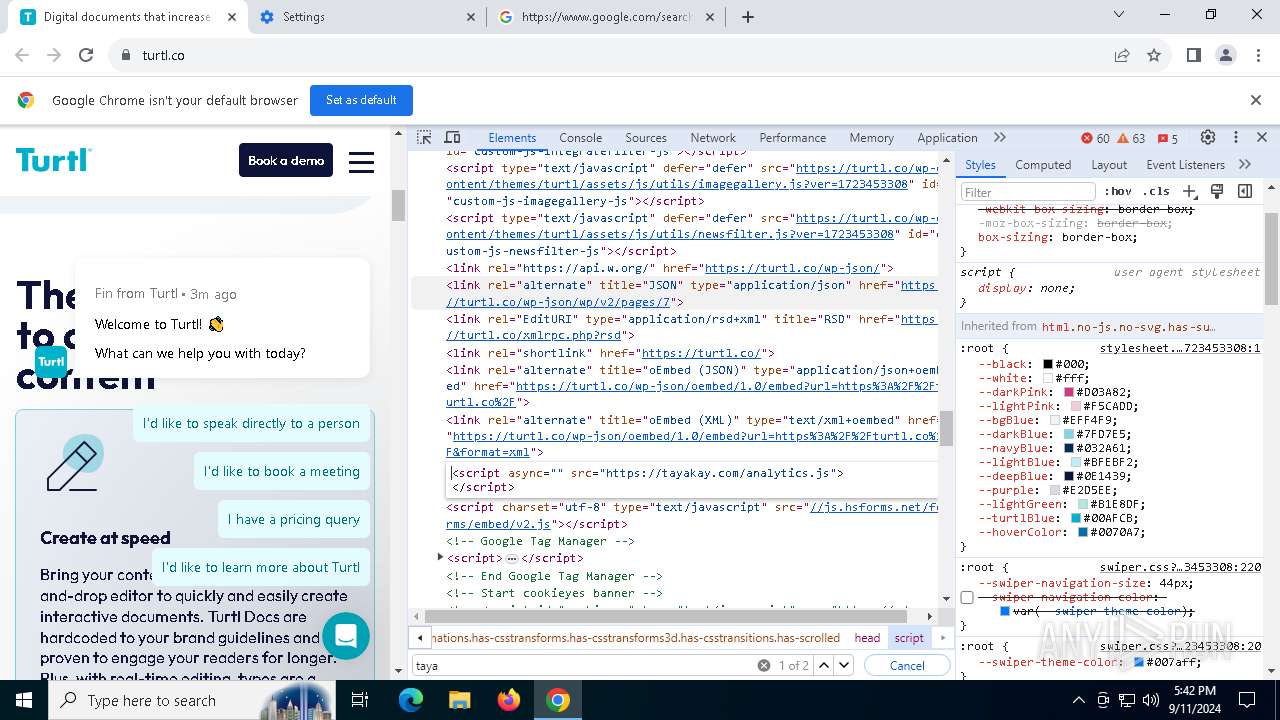Open the Computed styles tab
Screen dimensions: 1280x720
[x=1043, y=165]
